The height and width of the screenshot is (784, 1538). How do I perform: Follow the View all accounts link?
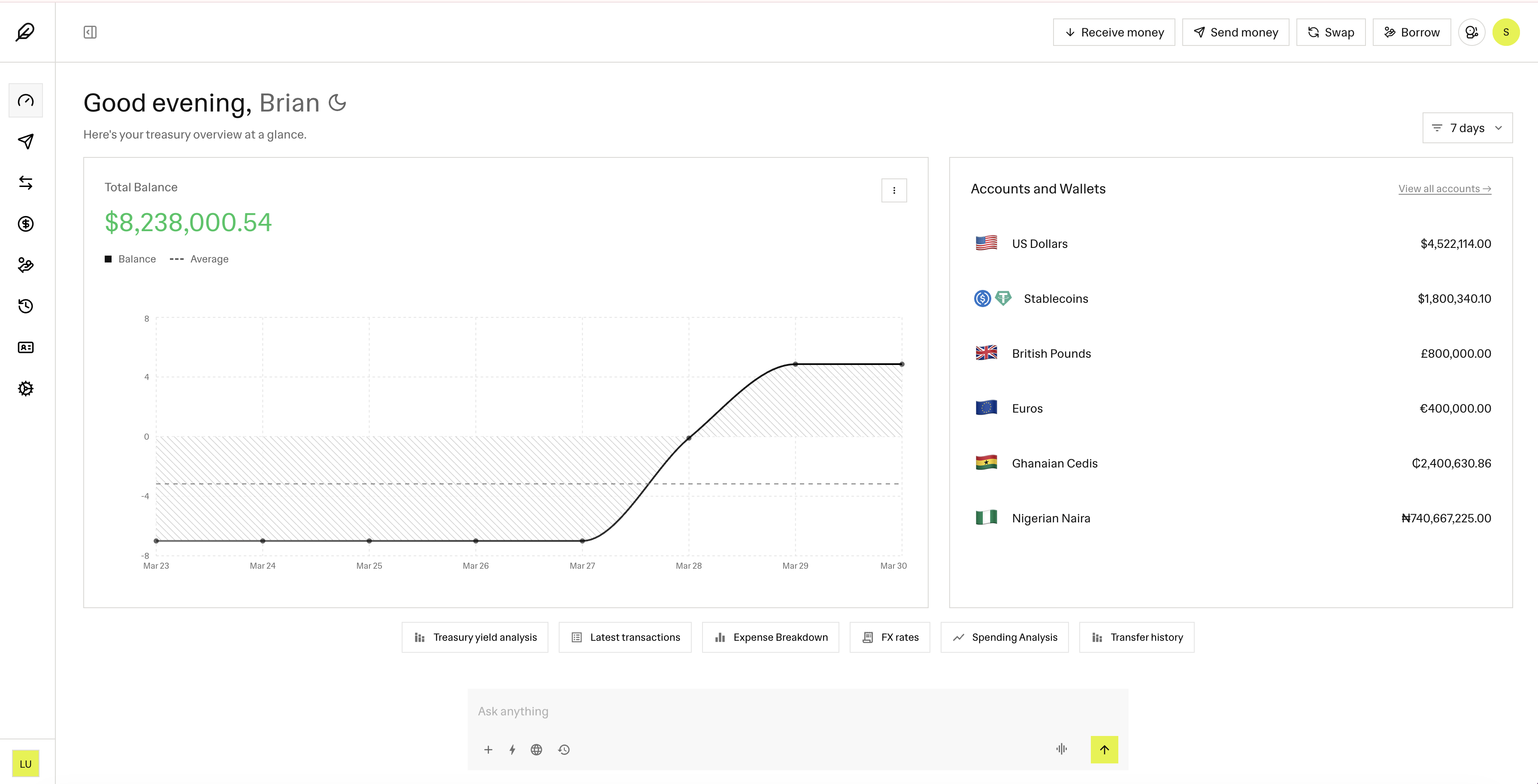[x=1444, y=189]
